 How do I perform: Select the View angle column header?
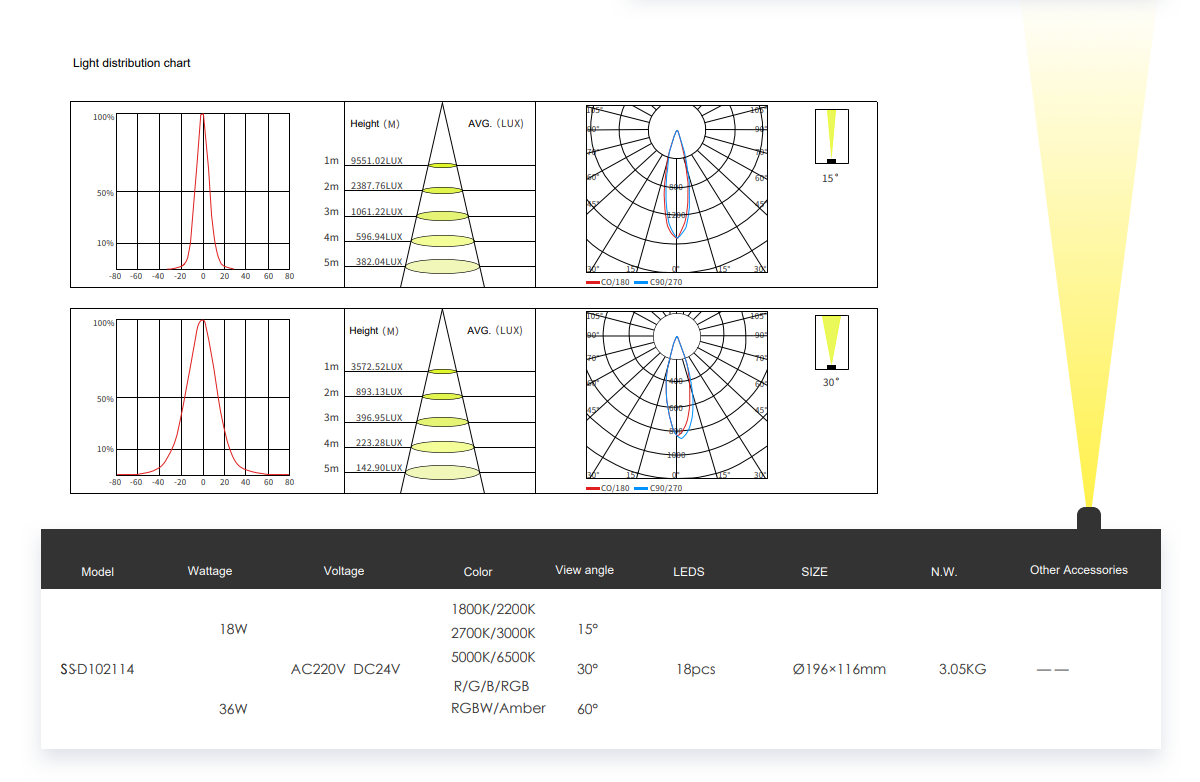click(x=584, y=570)
